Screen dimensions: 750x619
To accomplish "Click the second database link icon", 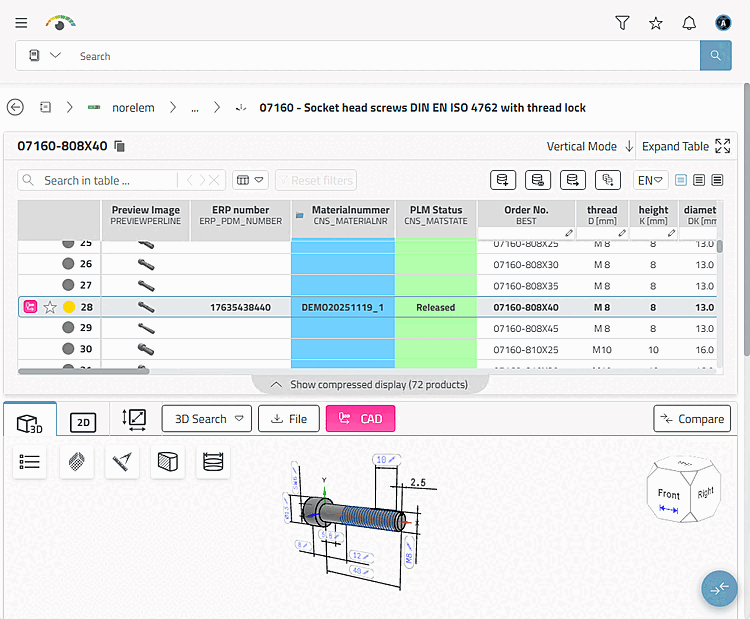I will [x=538, y=180].
